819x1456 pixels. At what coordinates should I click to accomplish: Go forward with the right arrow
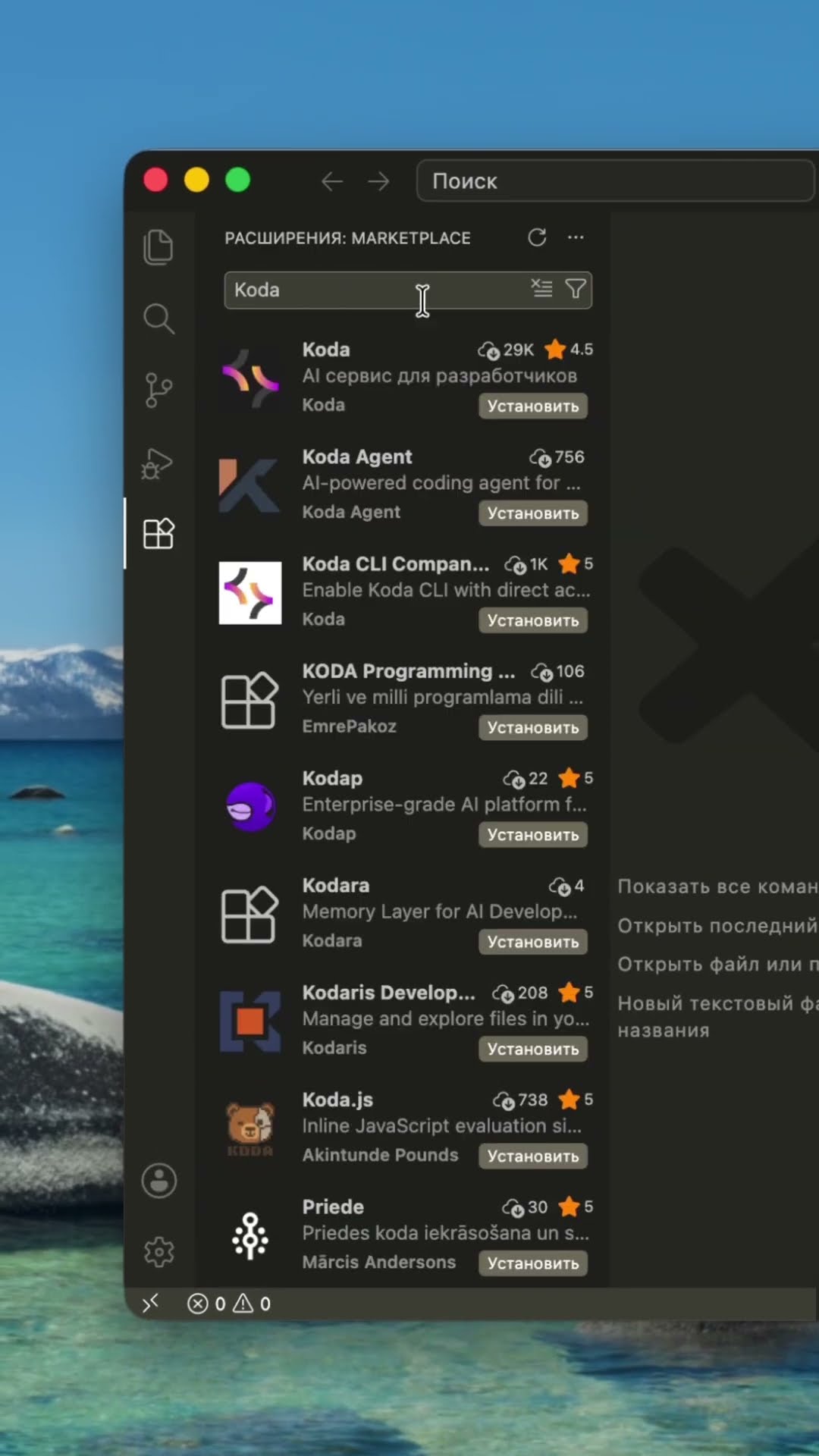[378, 181]
